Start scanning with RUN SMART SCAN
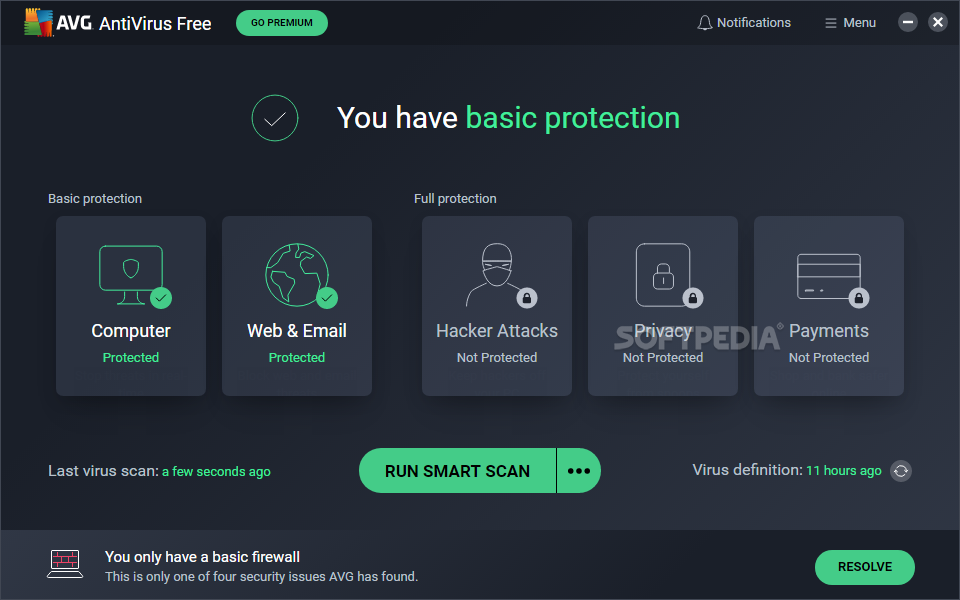This screenshot has height=600, width=960. click(x=457, y=471)
